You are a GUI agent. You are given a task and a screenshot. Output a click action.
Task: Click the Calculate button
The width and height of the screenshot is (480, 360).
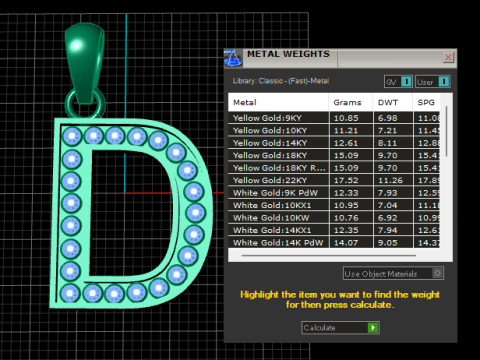(340, 328)
